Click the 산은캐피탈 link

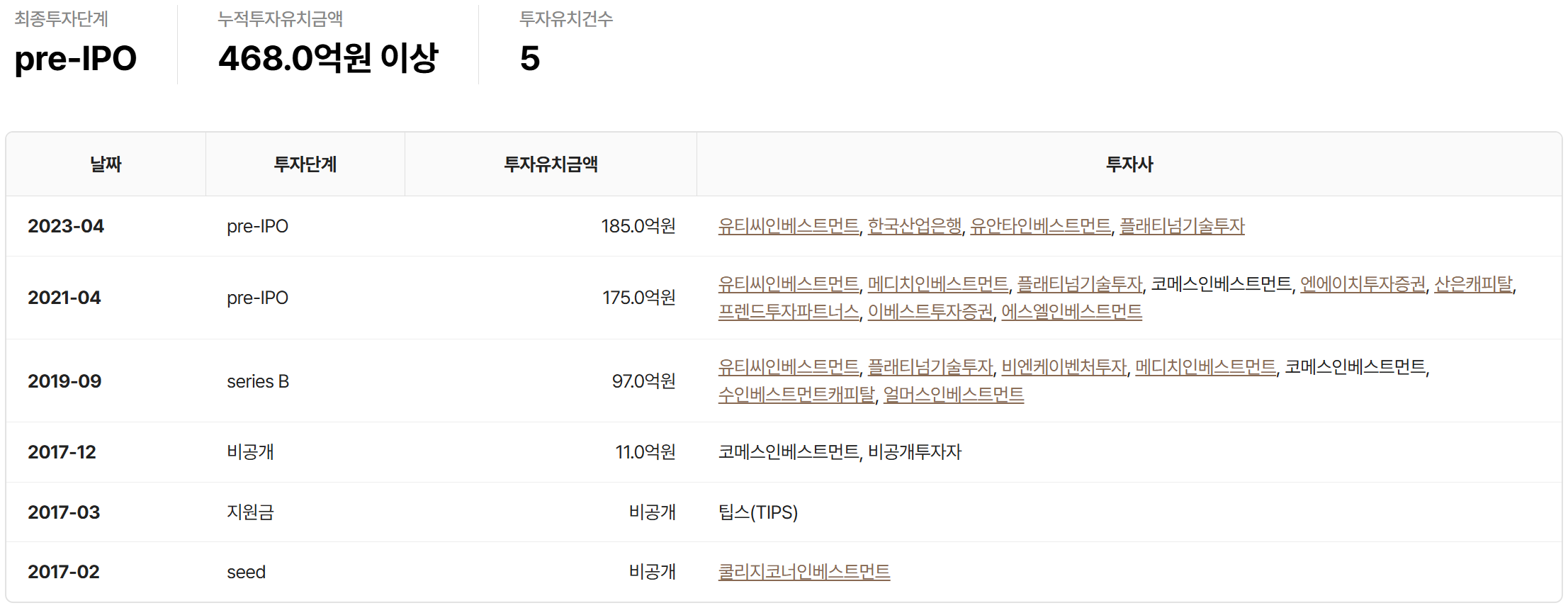1473,284
